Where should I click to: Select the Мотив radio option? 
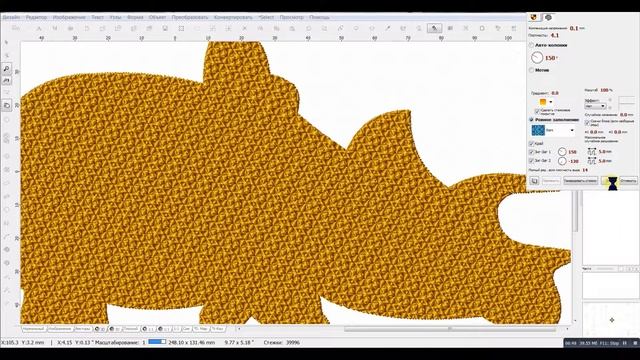[x=531, y=70]
